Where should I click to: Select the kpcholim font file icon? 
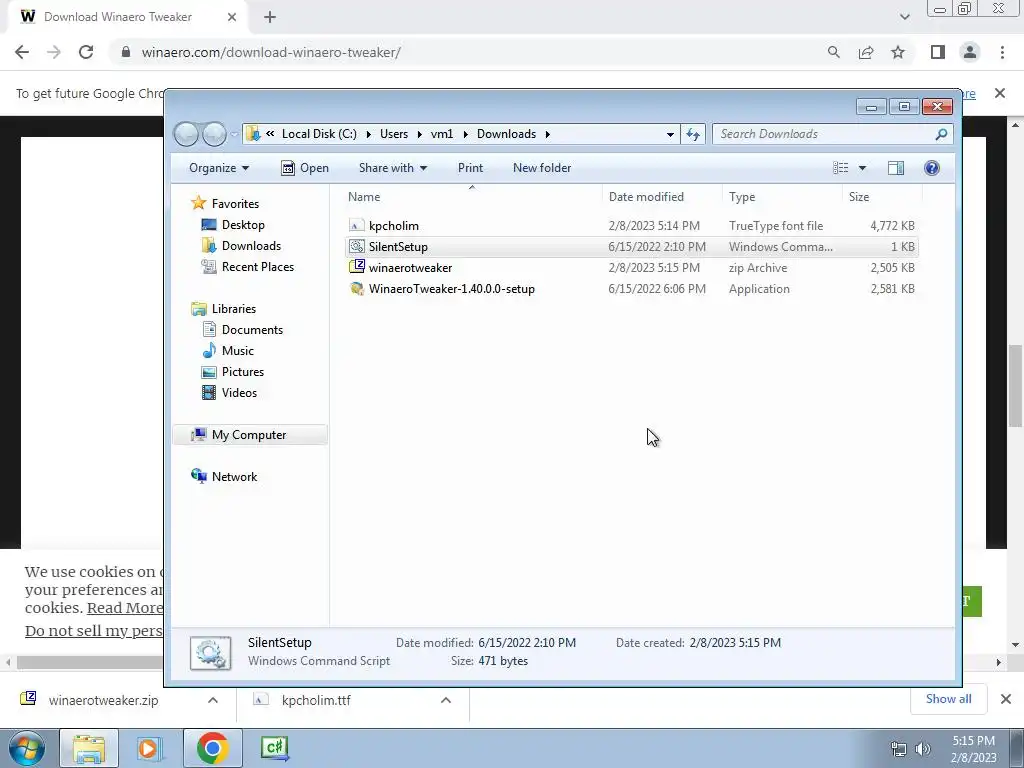pyautogui.click(x=357, y=225)
